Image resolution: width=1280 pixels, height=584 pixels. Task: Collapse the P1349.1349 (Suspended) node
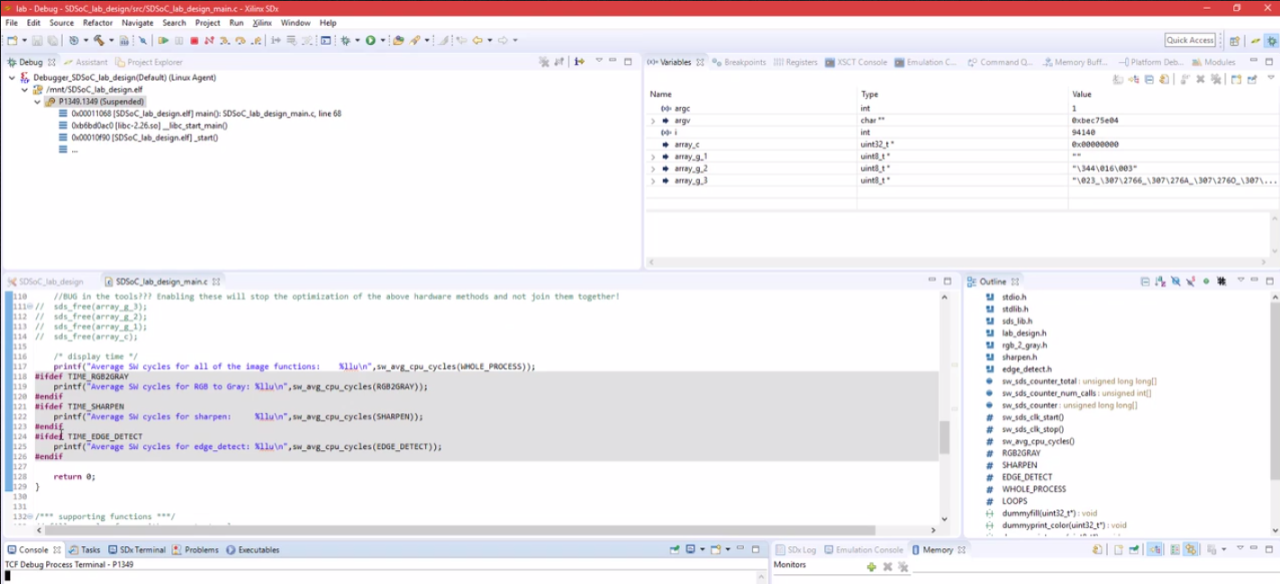[x=38, y=101]
